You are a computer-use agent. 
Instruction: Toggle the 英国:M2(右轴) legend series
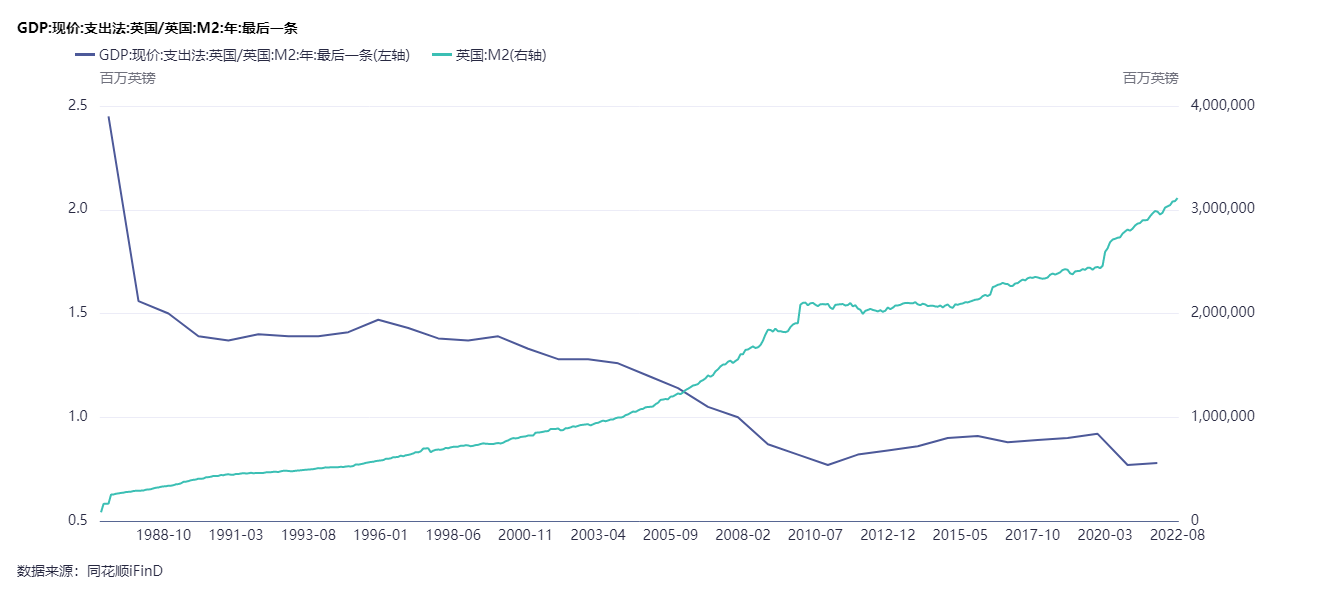tap(500, 55)
